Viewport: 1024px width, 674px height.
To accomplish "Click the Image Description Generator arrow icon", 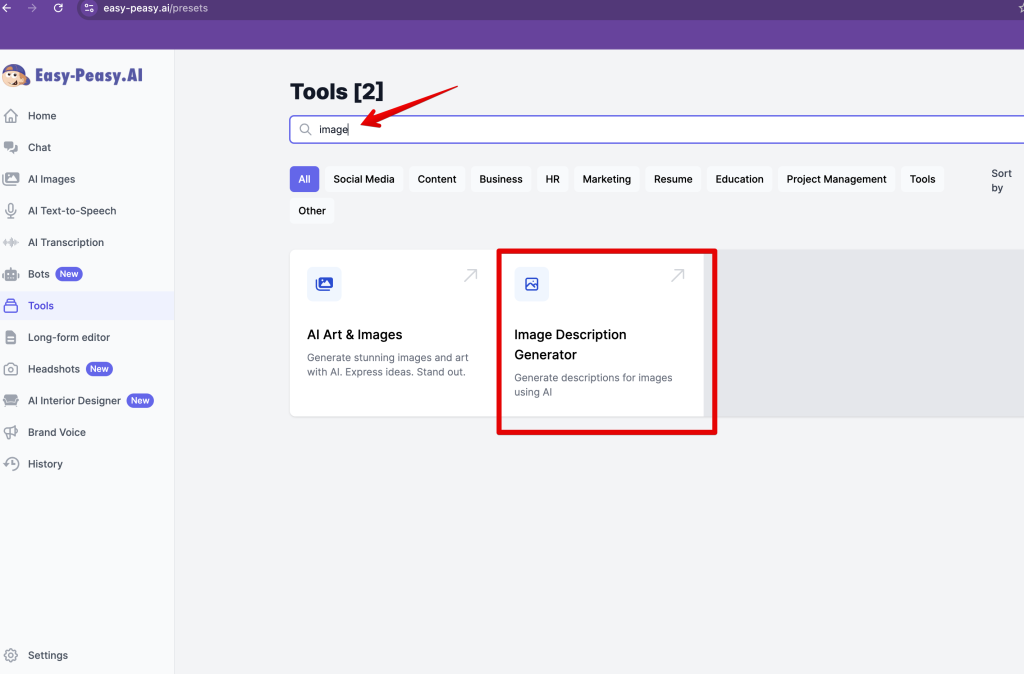I will tap(677, 276).
